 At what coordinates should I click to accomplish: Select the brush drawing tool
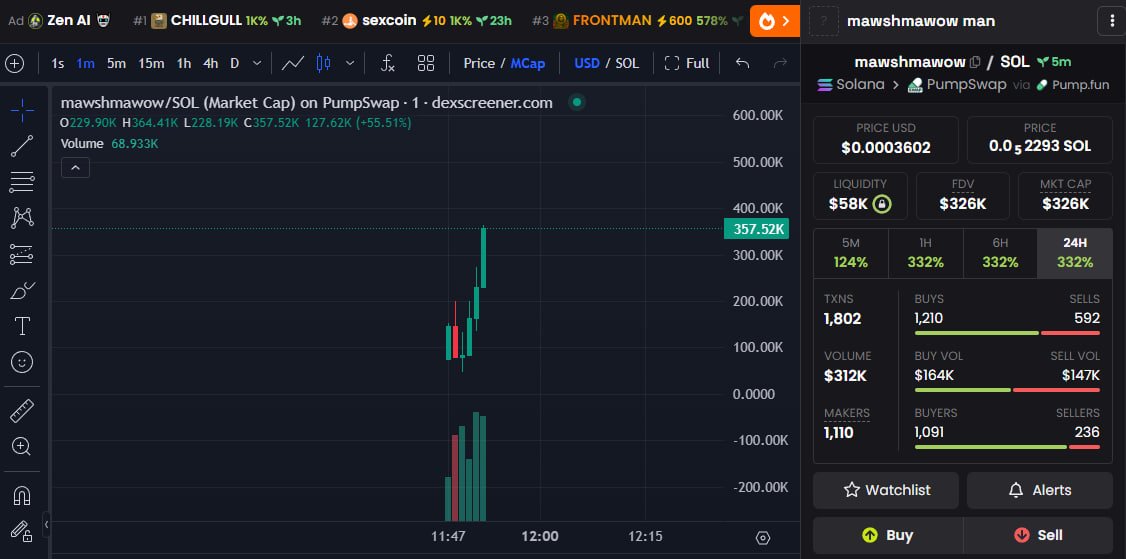22,290
